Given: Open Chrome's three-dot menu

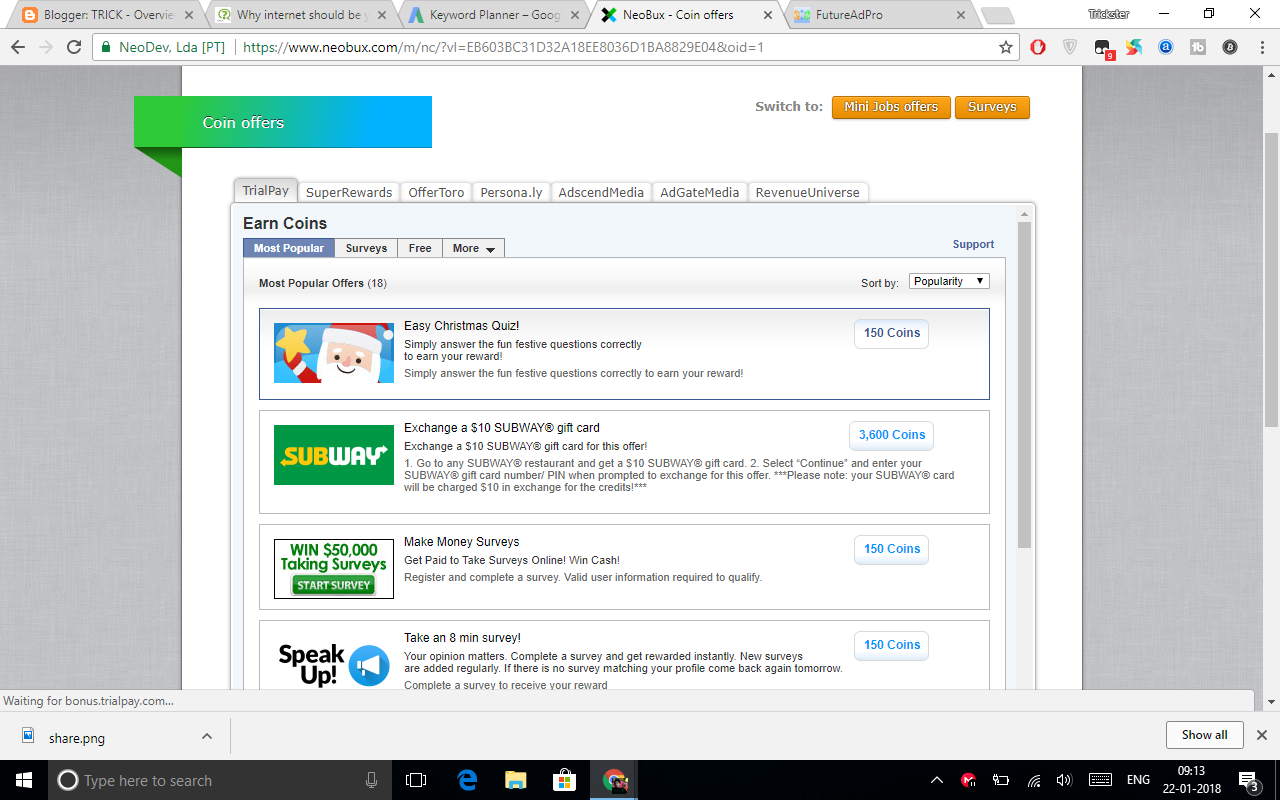Looking at the screenshot, I should [1261, 47].
